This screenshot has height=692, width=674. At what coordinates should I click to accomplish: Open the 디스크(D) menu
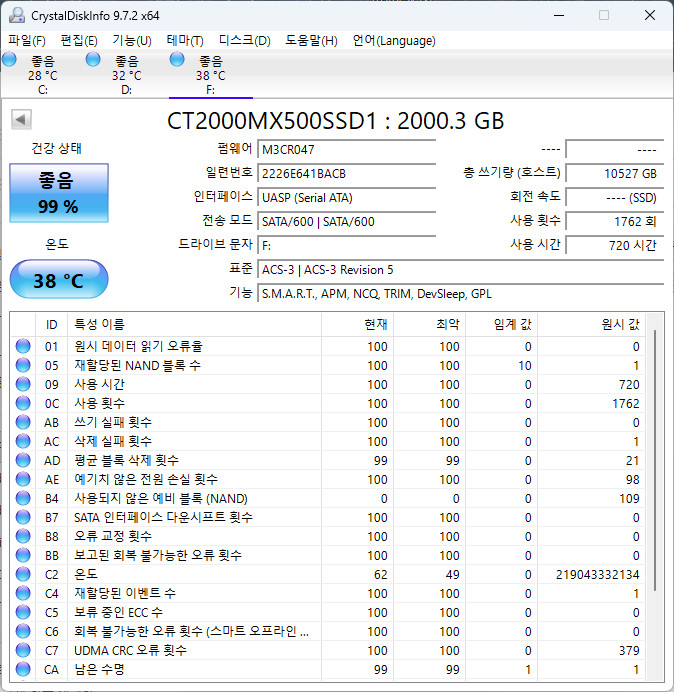245,41
